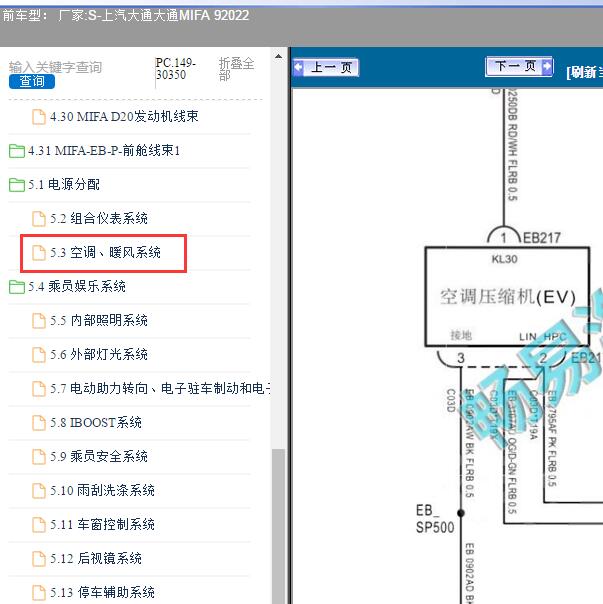Click the EB217 connector label
The image size is (603, 604).
[541, 238]
